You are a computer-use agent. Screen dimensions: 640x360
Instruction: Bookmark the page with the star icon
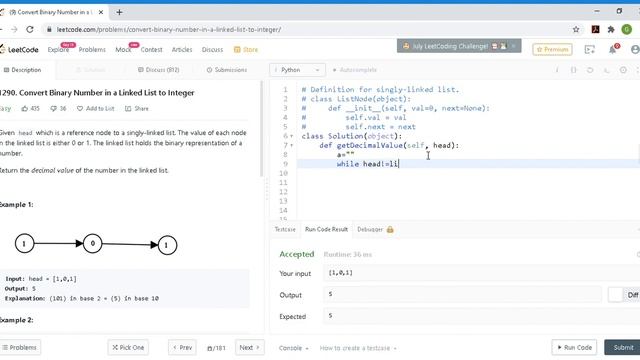point(576,29)
